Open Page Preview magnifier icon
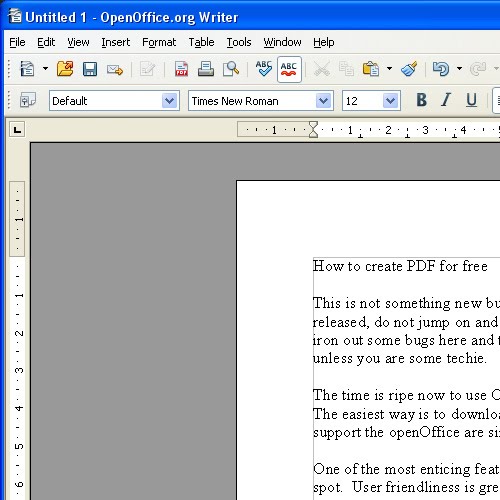The height and width of the screenshot is (500, 500). point(231,69)
